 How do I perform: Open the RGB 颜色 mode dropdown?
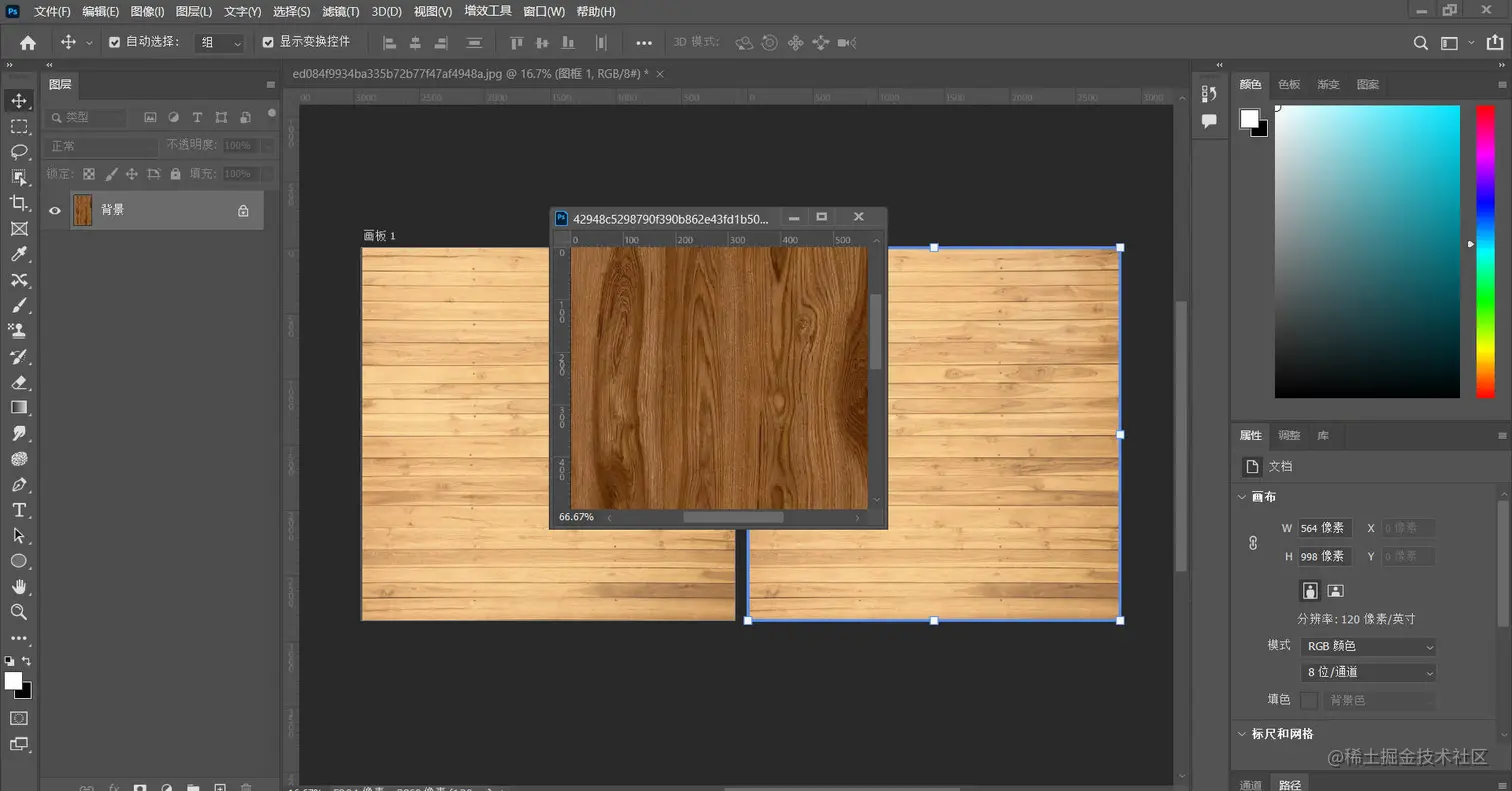[x=1369, y=647]
